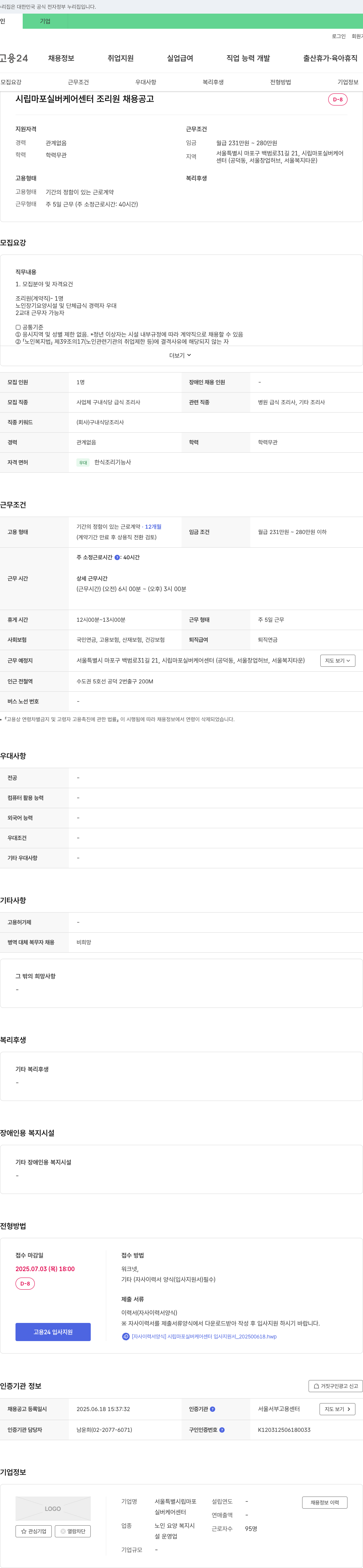Click the 고용24 입사지원 button

click(53, 1332)
